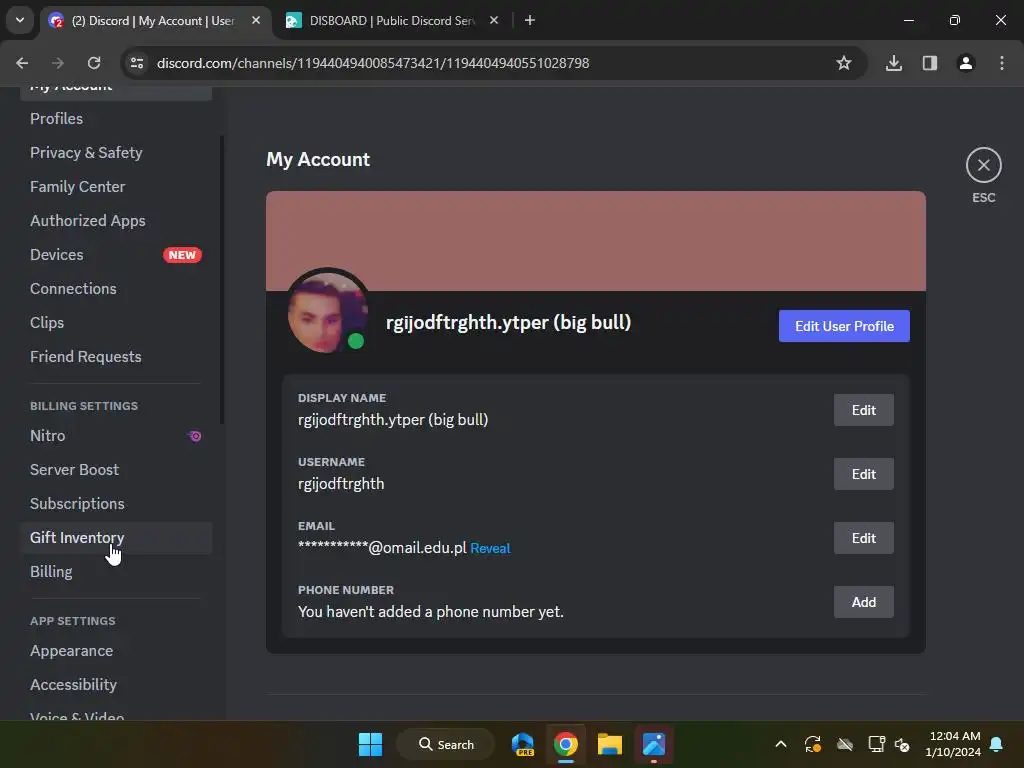Viewport: 1024px width, 768px height.
Task: Go forward in browser history
Action: (58, 63)
